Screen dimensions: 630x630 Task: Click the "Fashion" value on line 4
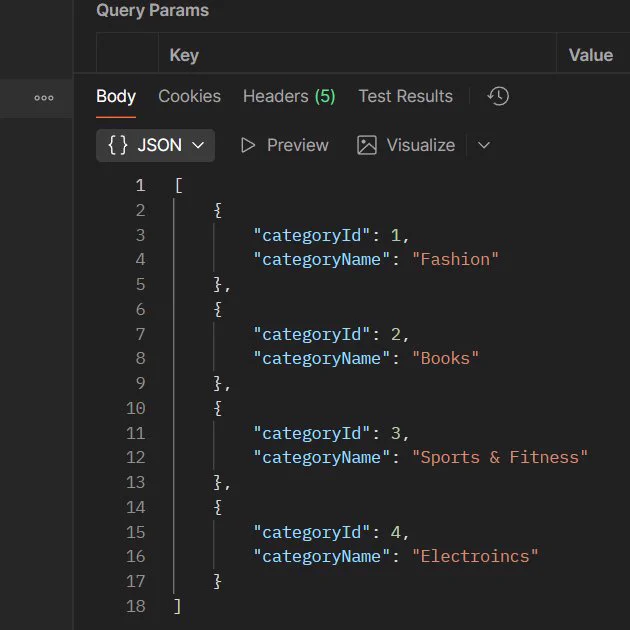[456, 259]
